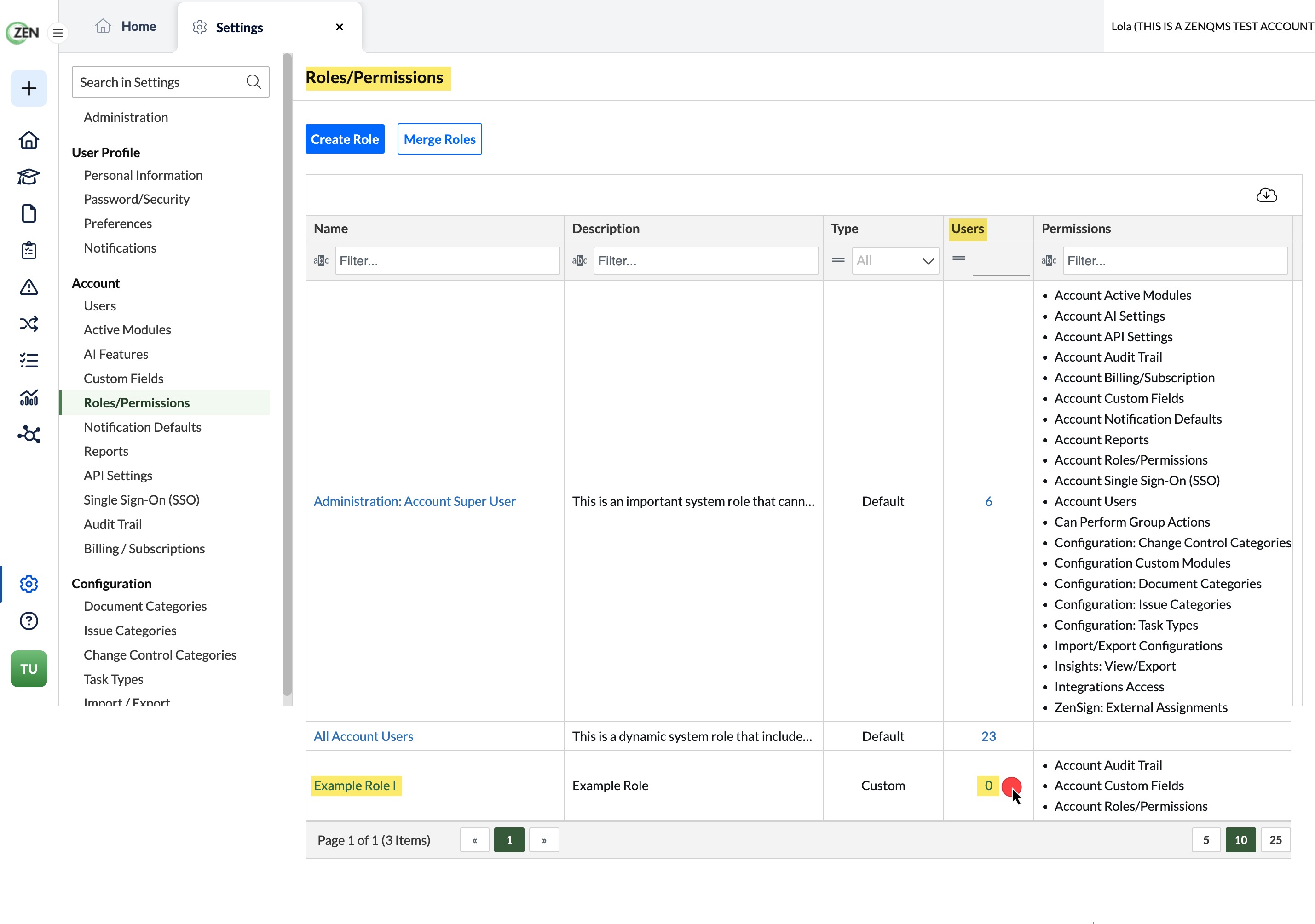The height and width of the screenshot is (924, 1315).
Task: Show 25 items per page
Action: tap(1275, 840)
